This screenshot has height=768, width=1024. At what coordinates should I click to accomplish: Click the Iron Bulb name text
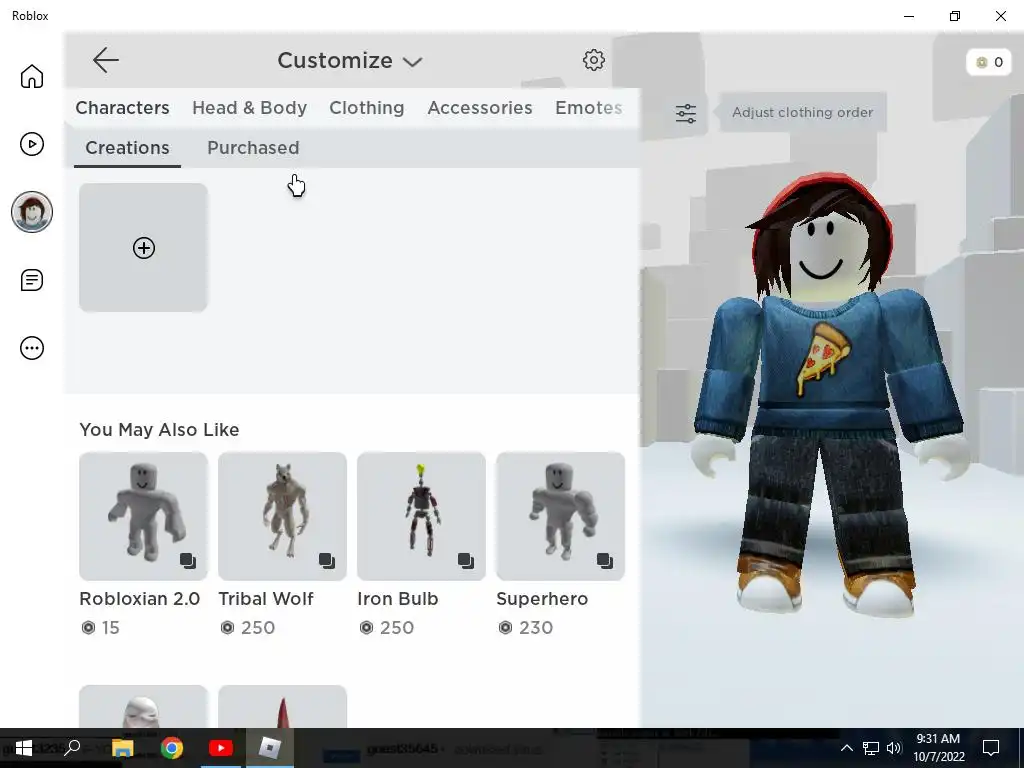(398, 599)
